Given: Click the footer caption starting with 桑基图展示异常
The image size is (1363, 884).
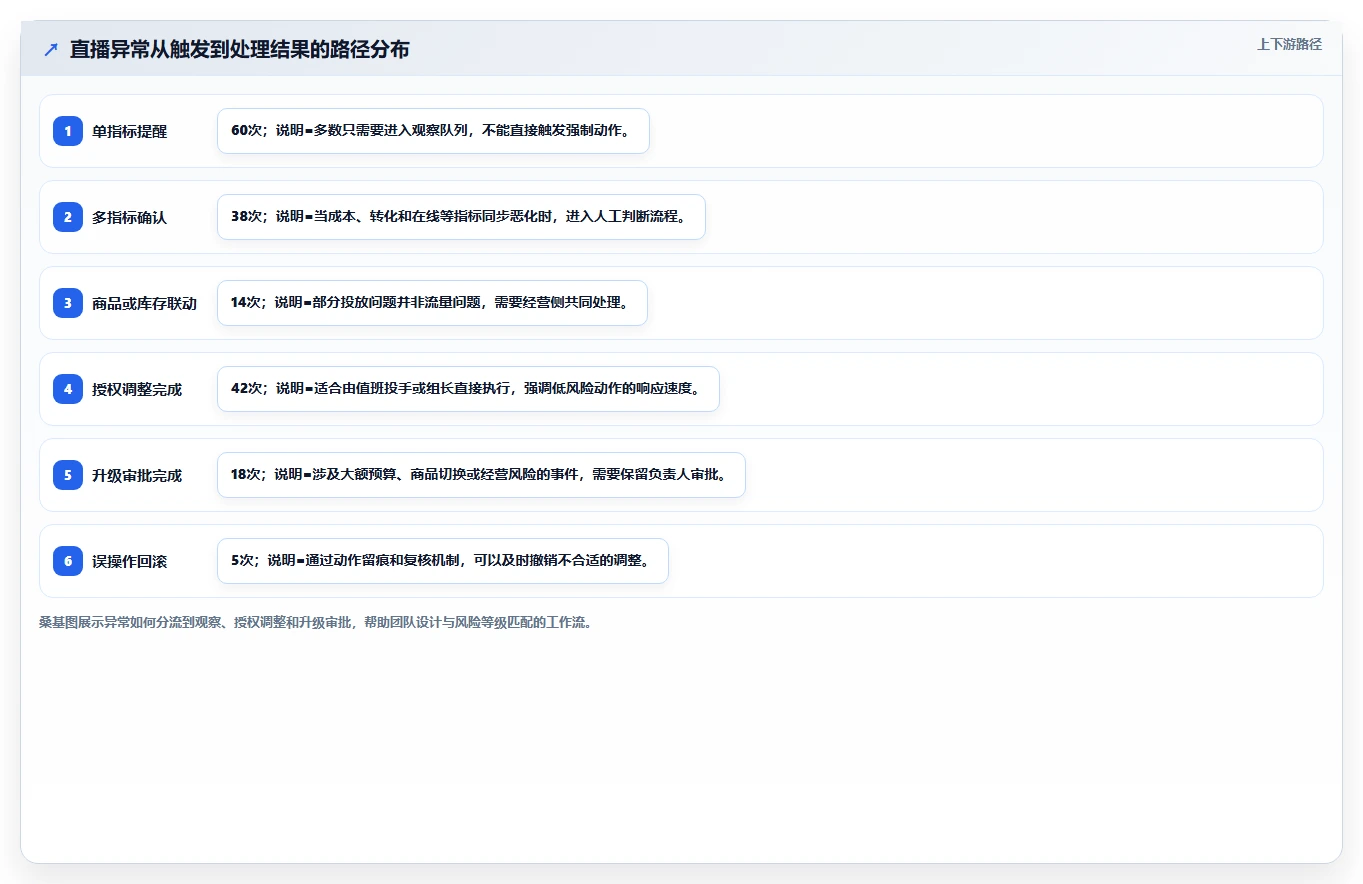Looking at the screenshot, I should (x=316, y=622).
